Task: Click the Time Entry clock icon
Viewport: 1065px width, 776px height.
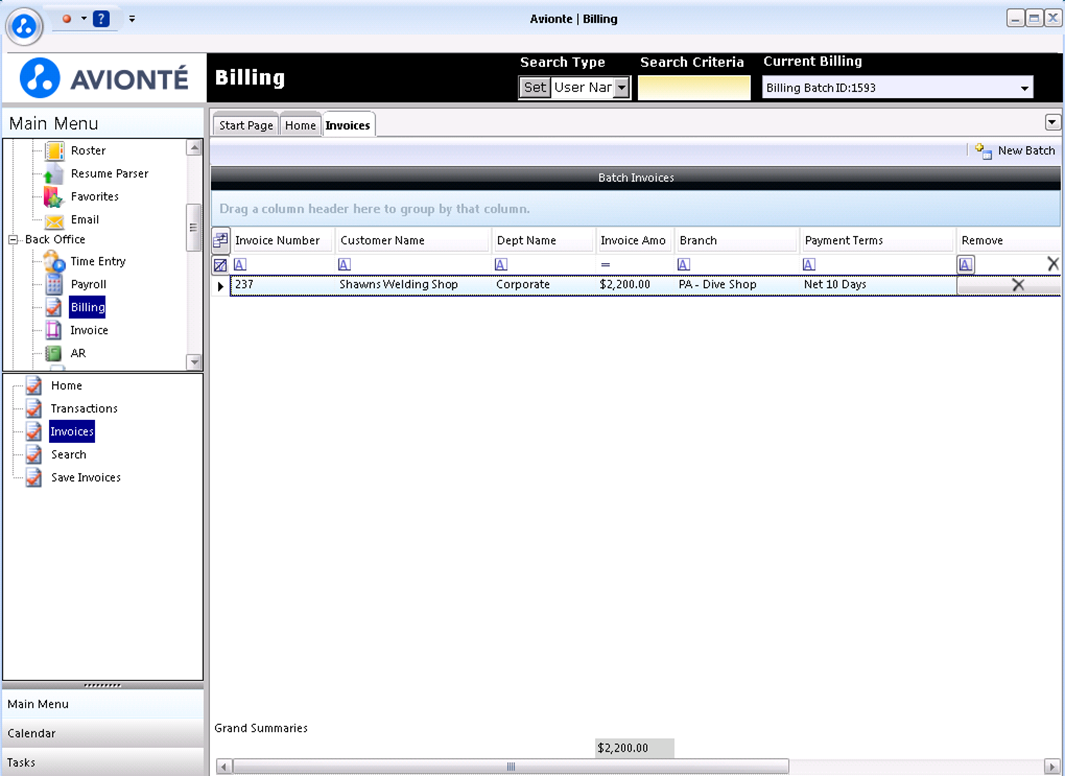Action: (x=54, y=261)
